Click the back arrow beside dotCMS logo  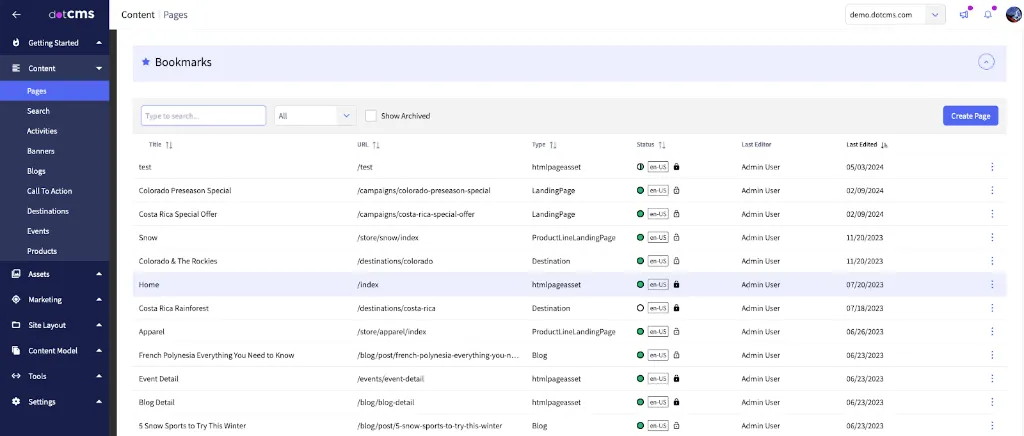point(16,15)
